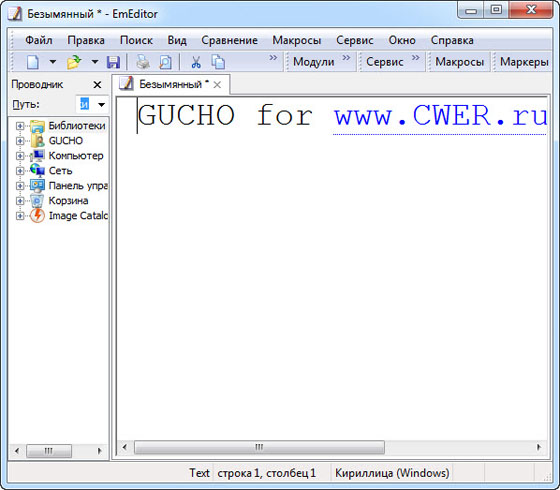Open the Справка menu
The width and height of the screenshot is (560, 490).
coord(452,40)
